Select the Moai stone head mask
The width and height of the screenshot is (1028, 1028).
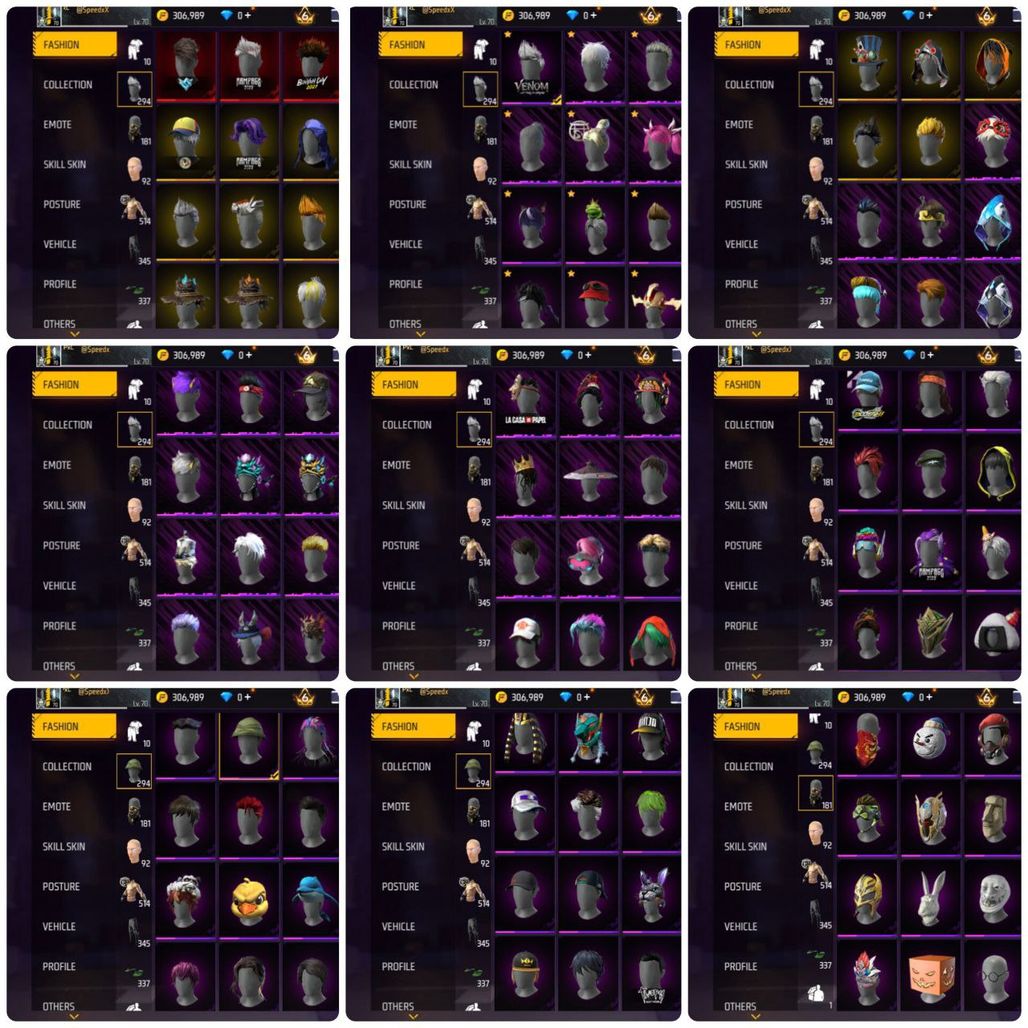pyautogui.click(x=993, y=817)
